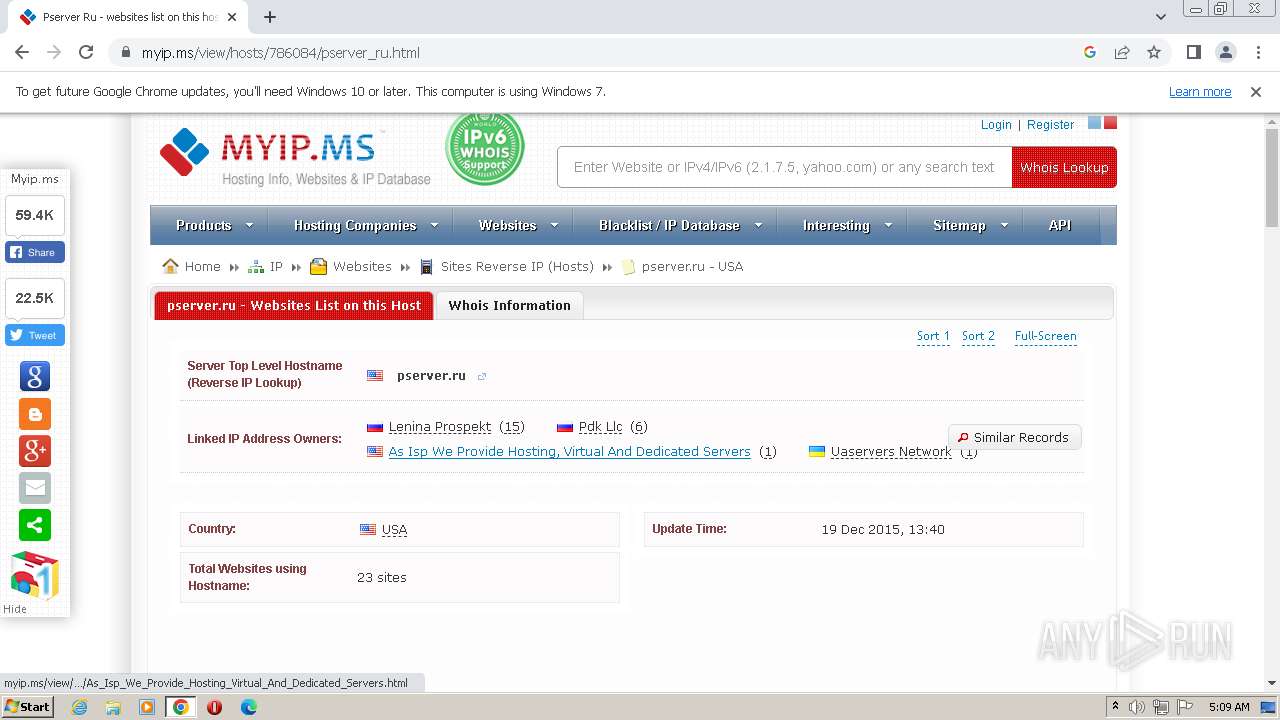Open the API menu item
Viewport: 1280px width, 720px height.
pyautogui.click(x=1060, y=225)
